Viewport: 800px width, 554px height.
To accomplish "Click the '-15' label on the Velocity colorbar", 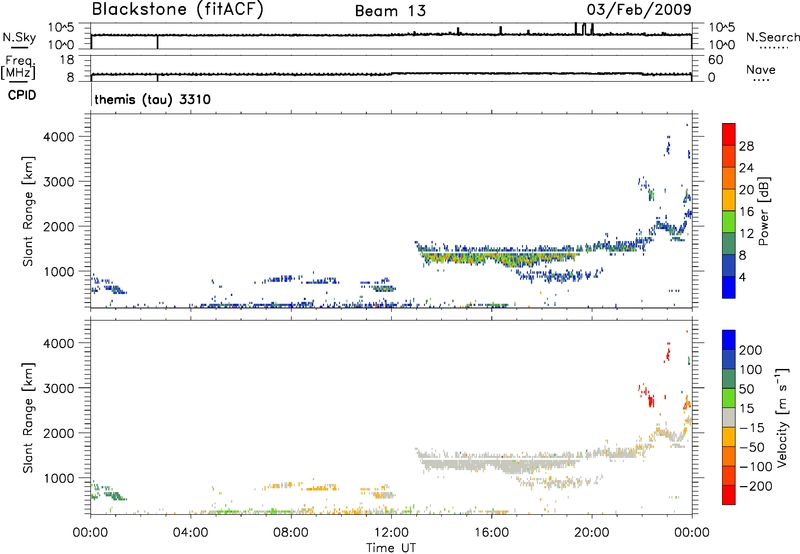I will click(752, 428).
